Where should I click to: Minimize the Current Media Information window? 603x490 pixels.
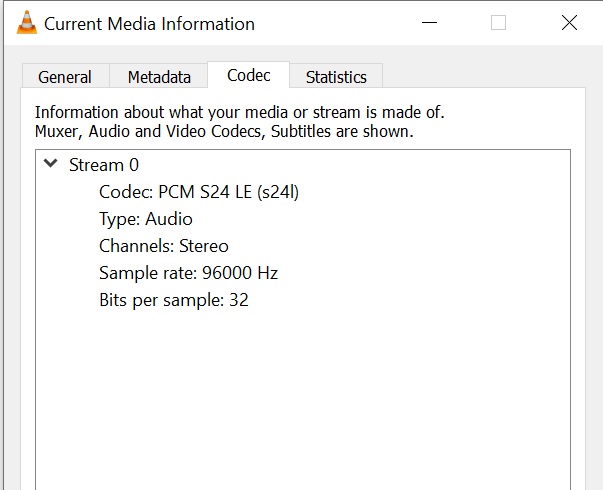click(430, 23)
